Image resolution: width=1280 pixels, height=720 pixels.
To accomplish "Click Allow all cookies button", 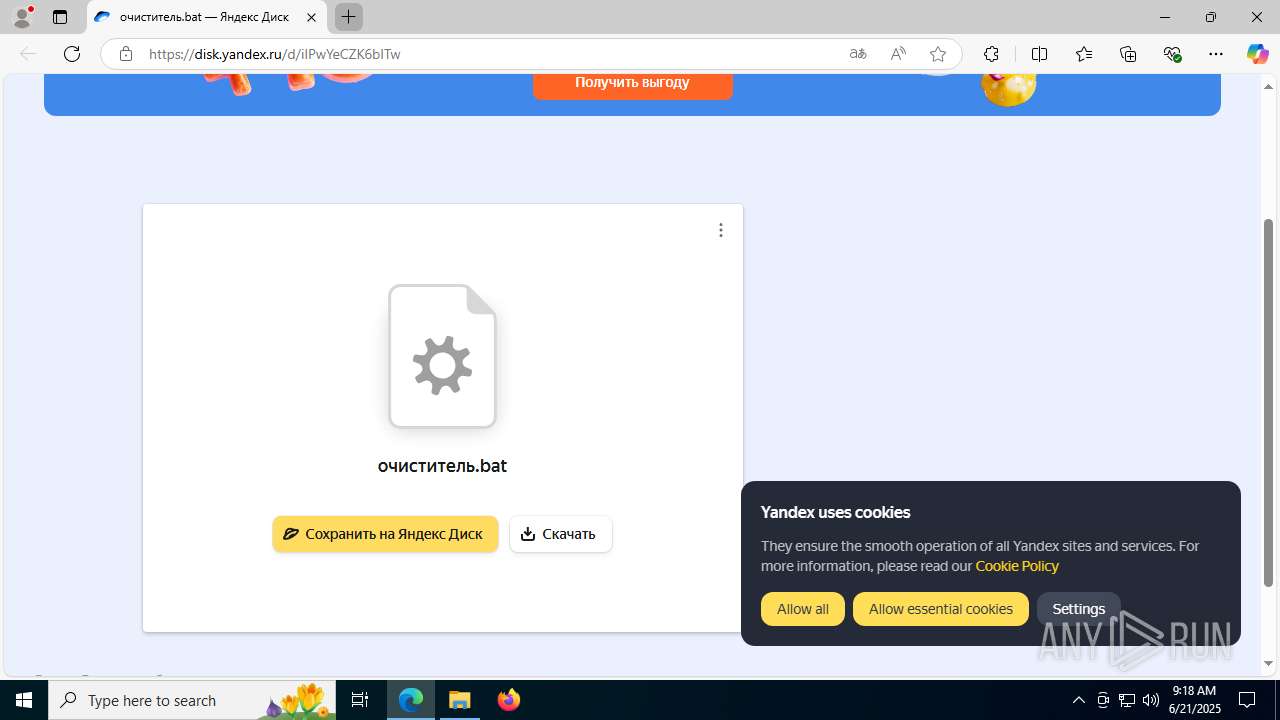I will (x=803, y=609).
